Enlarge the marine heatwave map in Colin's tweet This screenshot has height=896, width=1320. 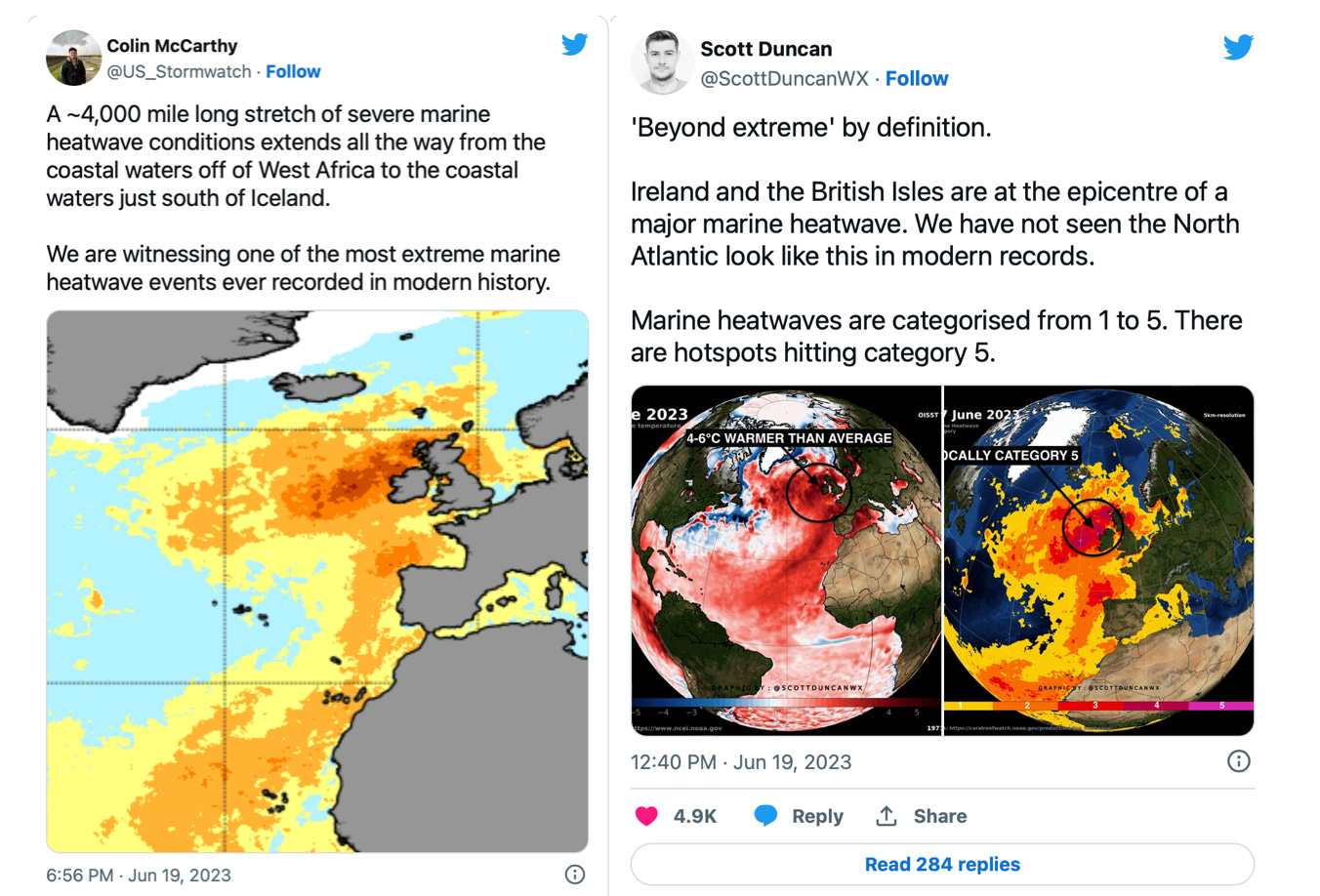(x=317, y=581)
